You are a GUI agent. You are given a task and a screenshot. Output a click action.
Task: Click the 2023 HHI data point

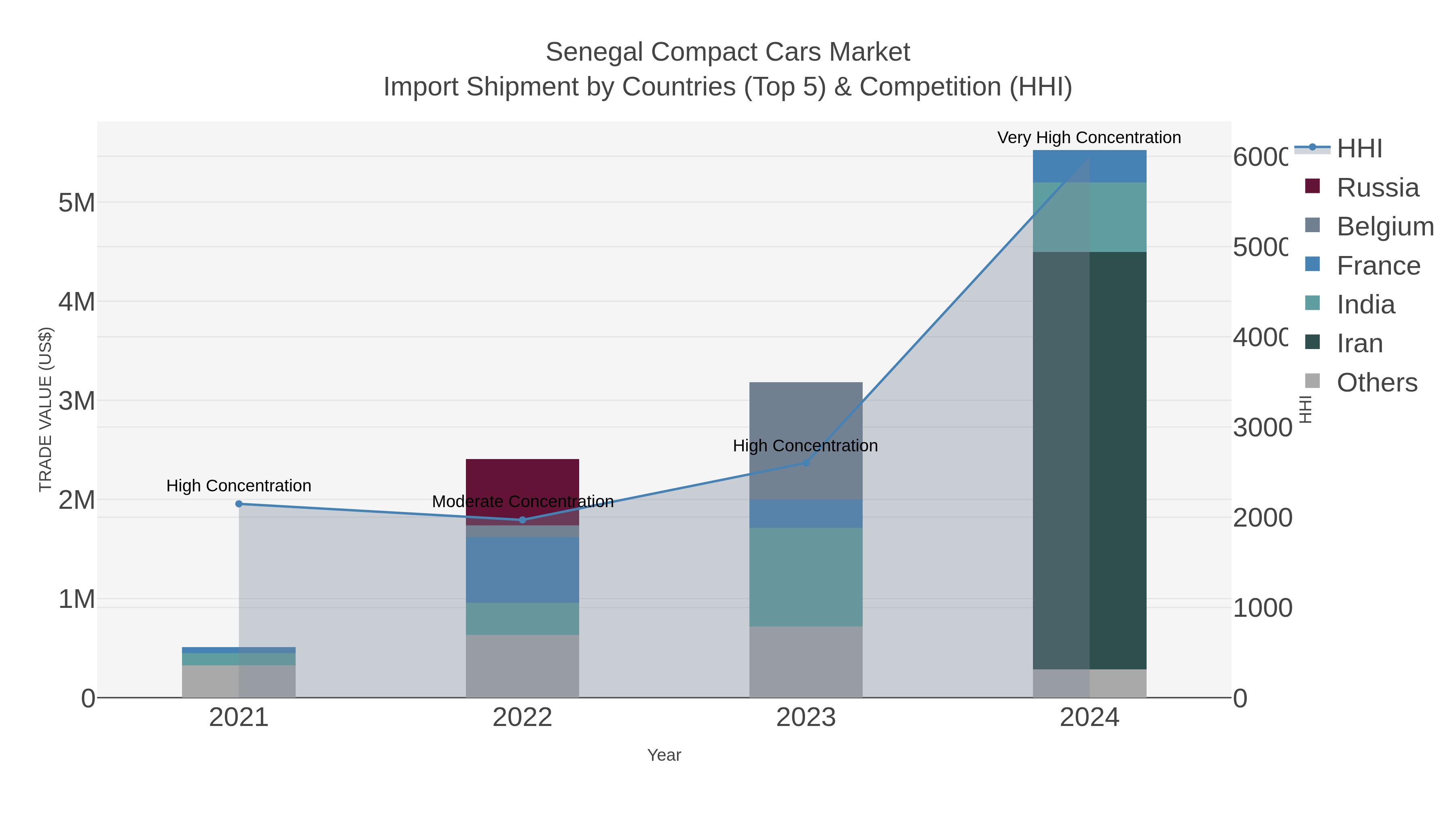pyautogui.click(x=806, y=463)
